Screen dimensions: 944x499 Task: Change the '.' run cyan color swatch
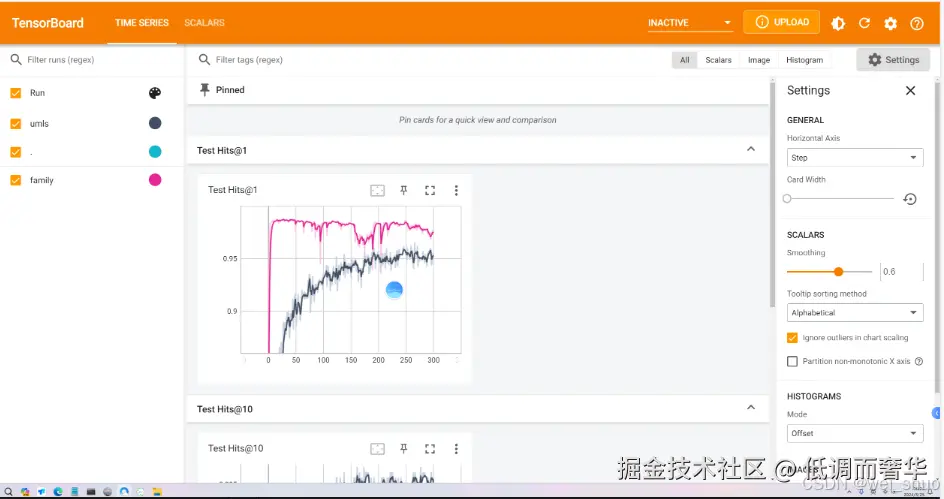coord(155,152)
